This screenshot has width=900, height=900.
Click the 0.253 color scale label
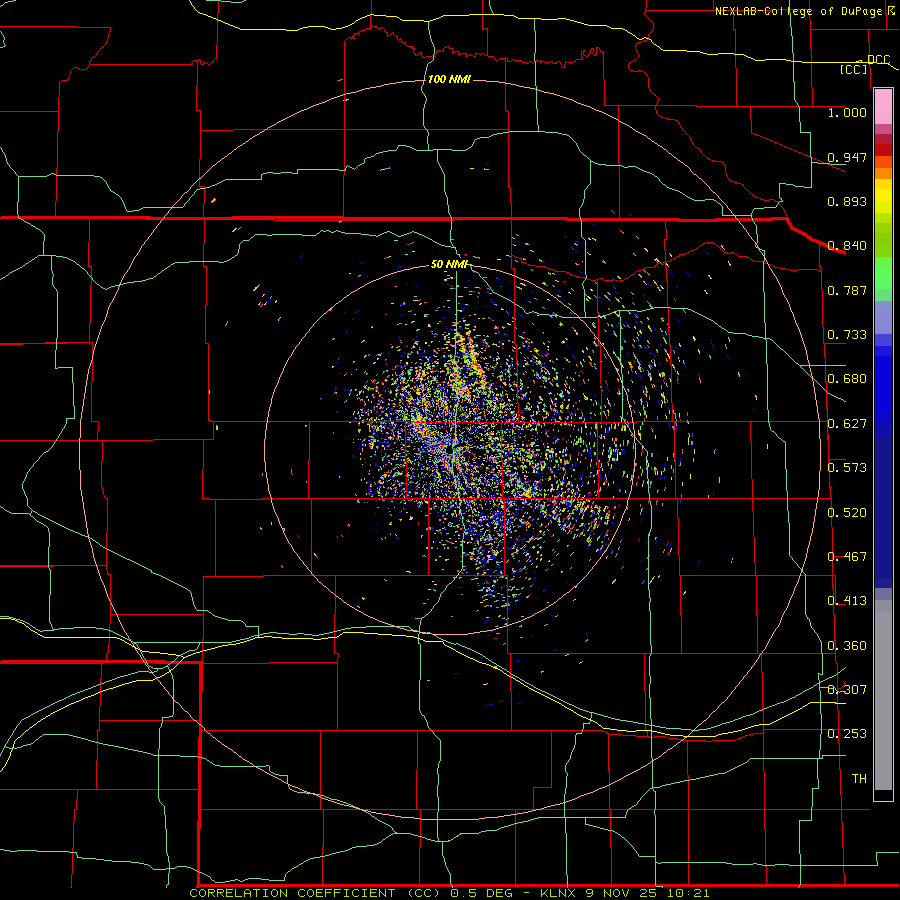click(847, 734)
